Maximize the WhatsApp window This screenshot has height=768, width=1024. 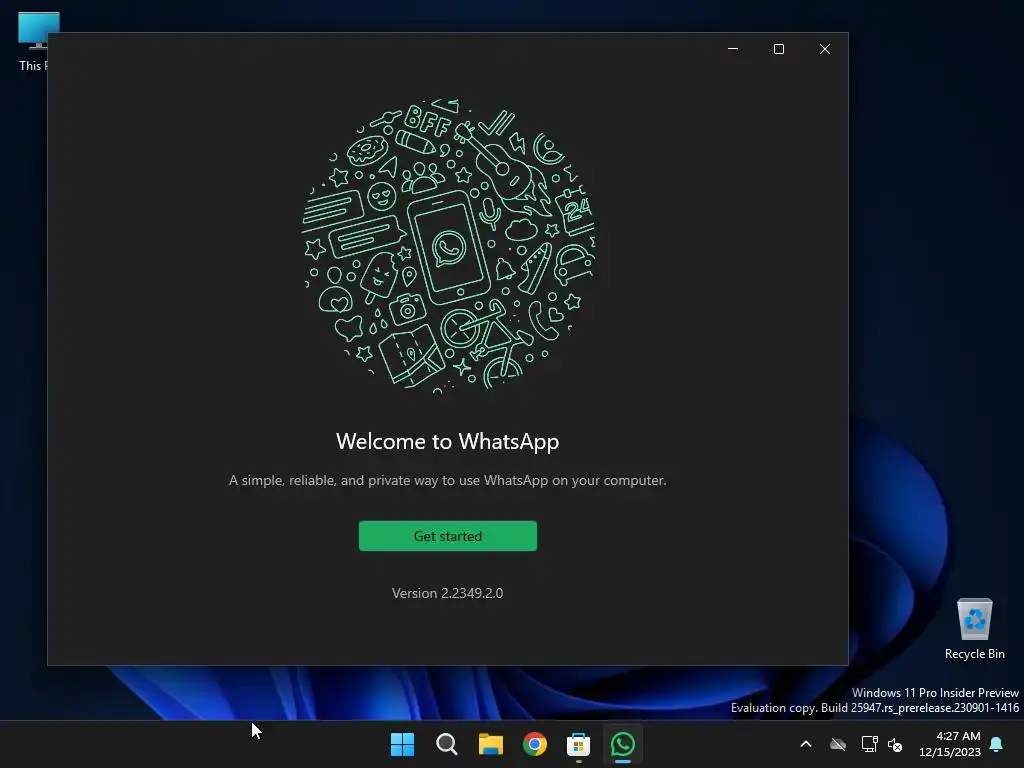tap(778, 49)
